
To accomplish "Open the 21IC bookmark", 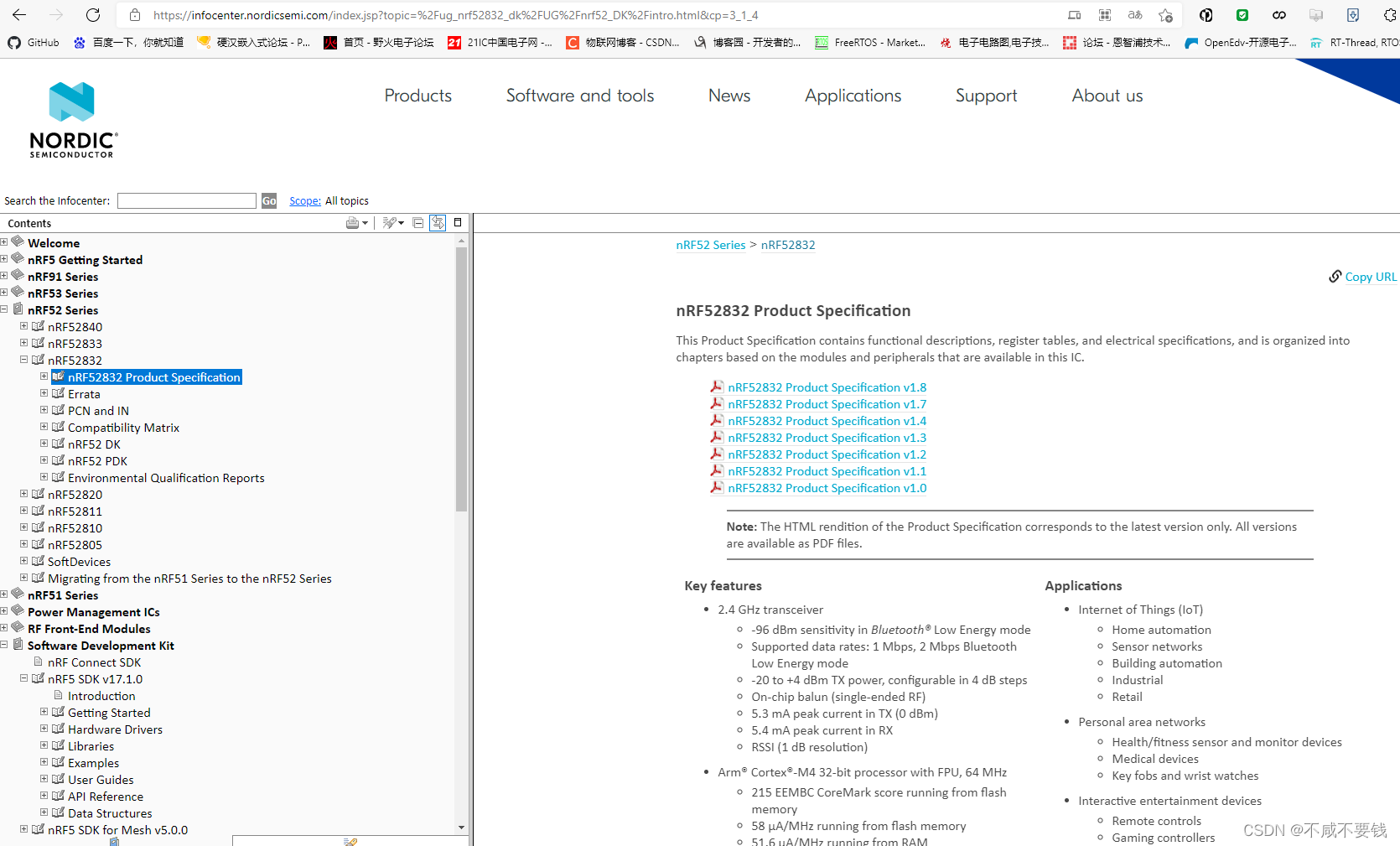I will pos(500,42).
